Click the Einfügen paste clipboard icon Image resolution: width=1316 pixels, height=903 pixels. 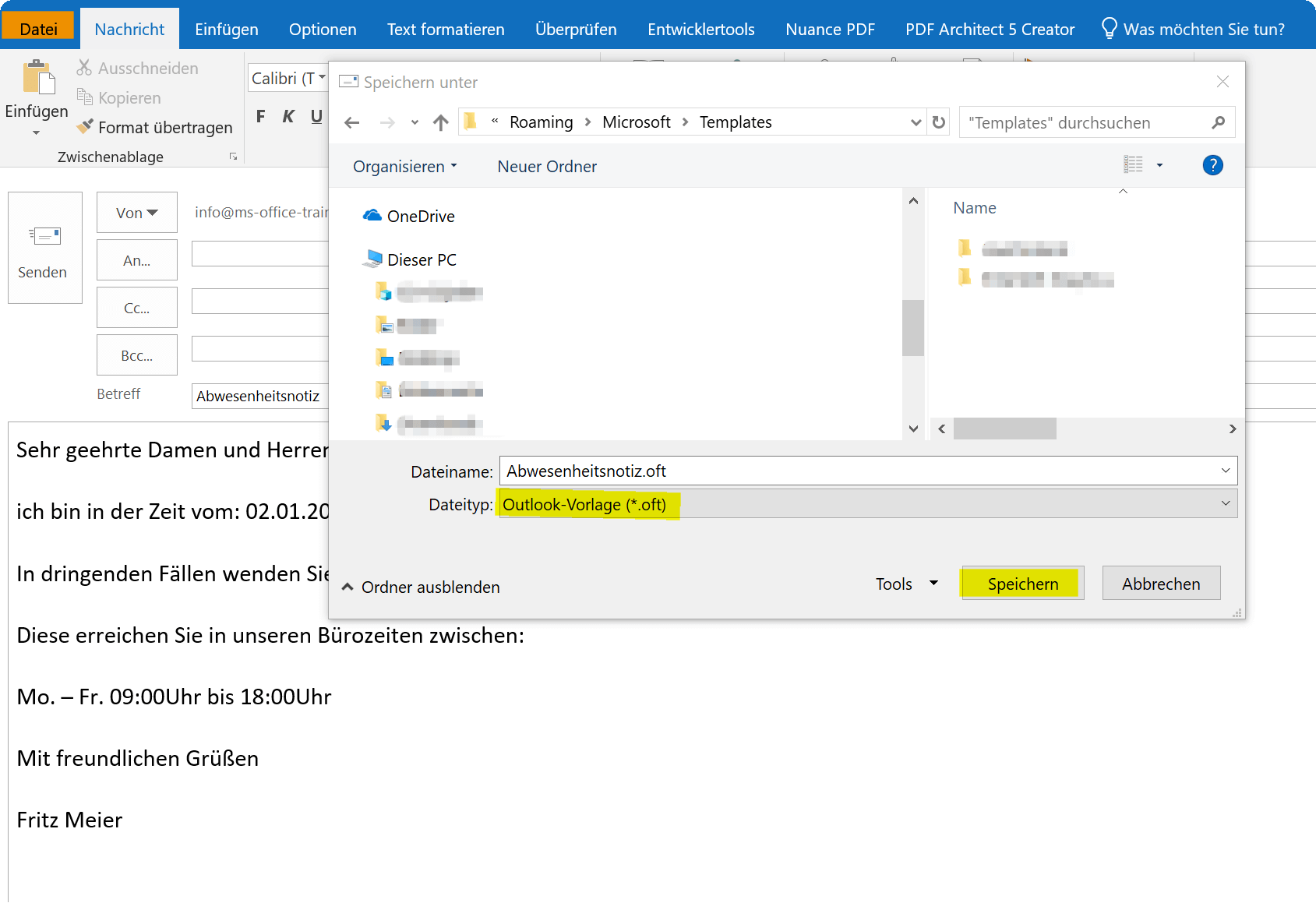pyautogui.click(x=38, y=78)
